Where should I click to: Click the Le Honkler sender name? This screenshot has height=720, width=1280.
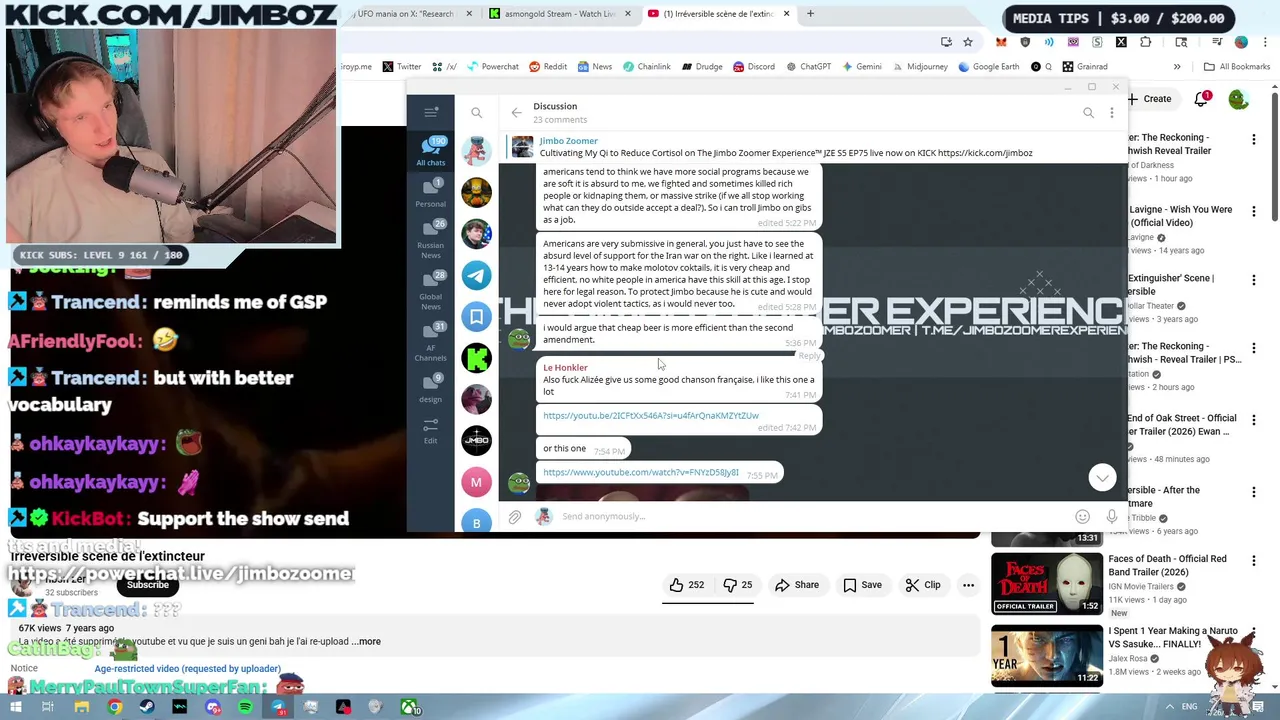(565, 368)
